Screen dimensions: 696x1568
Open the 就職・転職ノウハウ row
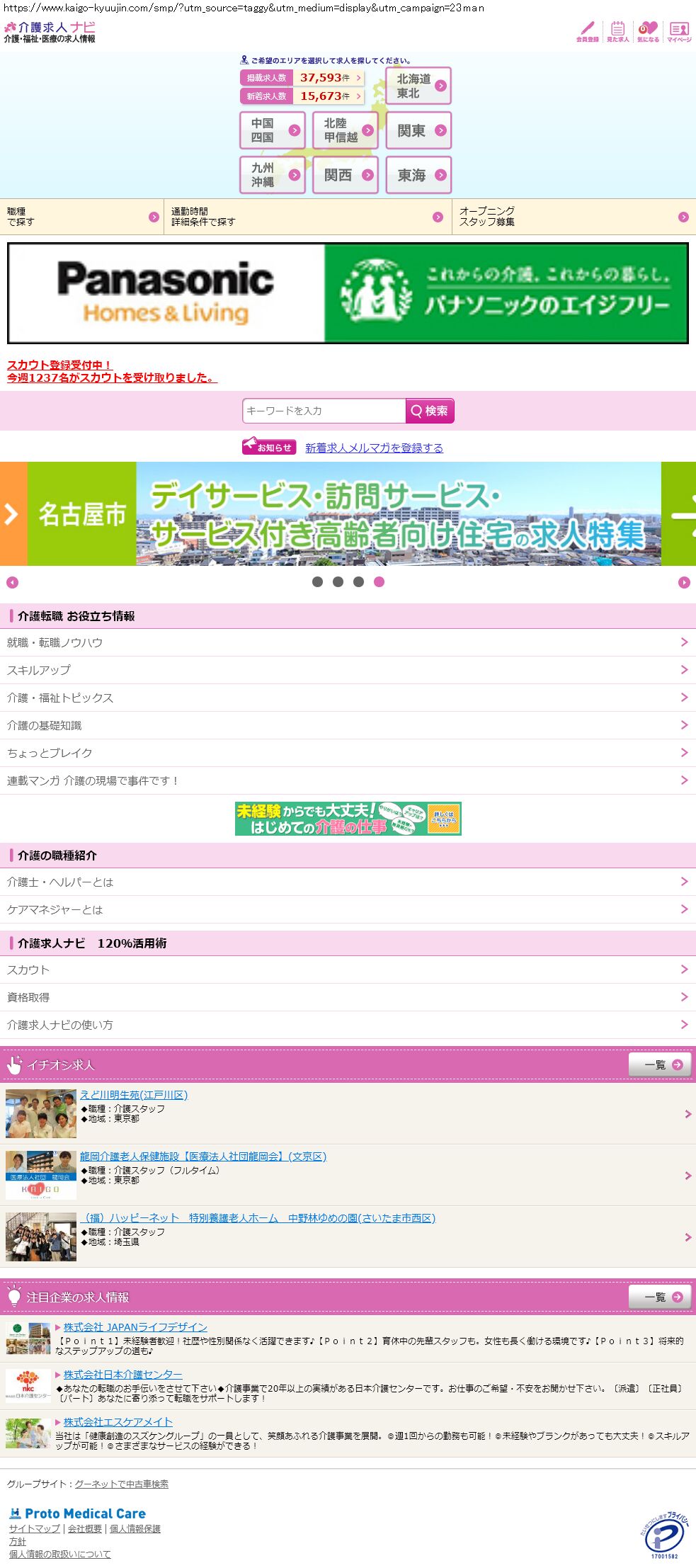pos(348,642)
